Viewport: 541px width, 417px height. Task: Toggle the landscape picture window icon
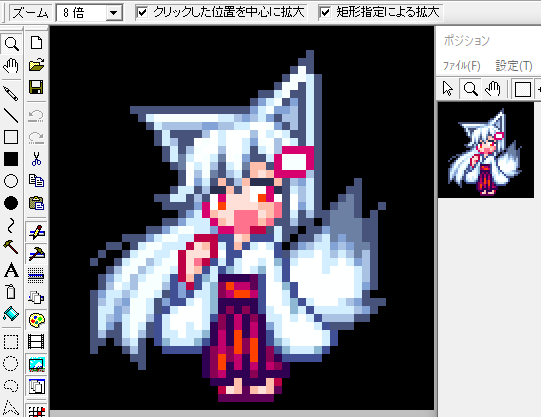[36, 364]
